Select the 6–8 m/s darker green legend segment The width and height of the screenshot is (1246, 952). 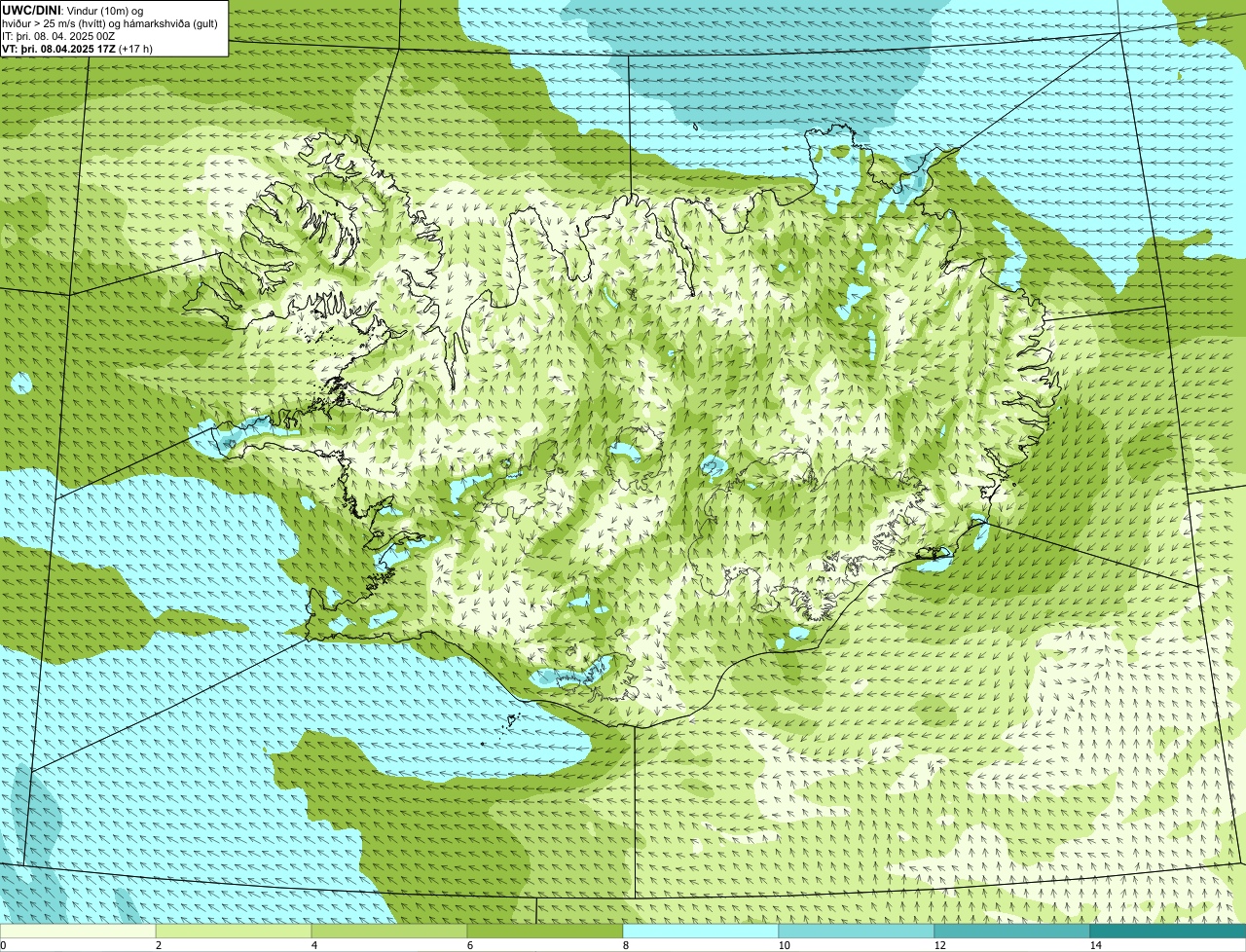(x=545, y=932)
